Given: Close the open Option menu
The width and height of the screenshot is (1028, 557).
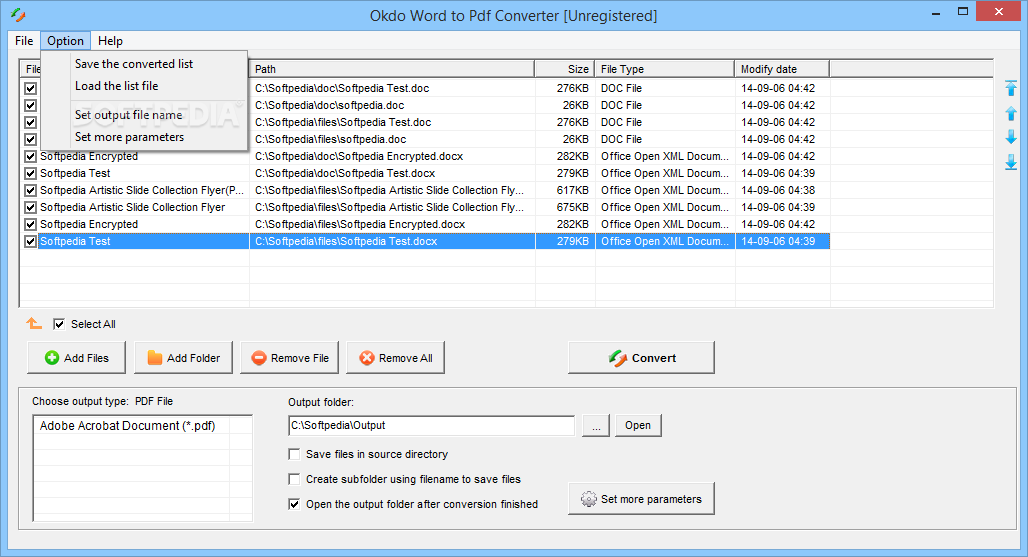Looking at the screenshot, I should 66,41.
